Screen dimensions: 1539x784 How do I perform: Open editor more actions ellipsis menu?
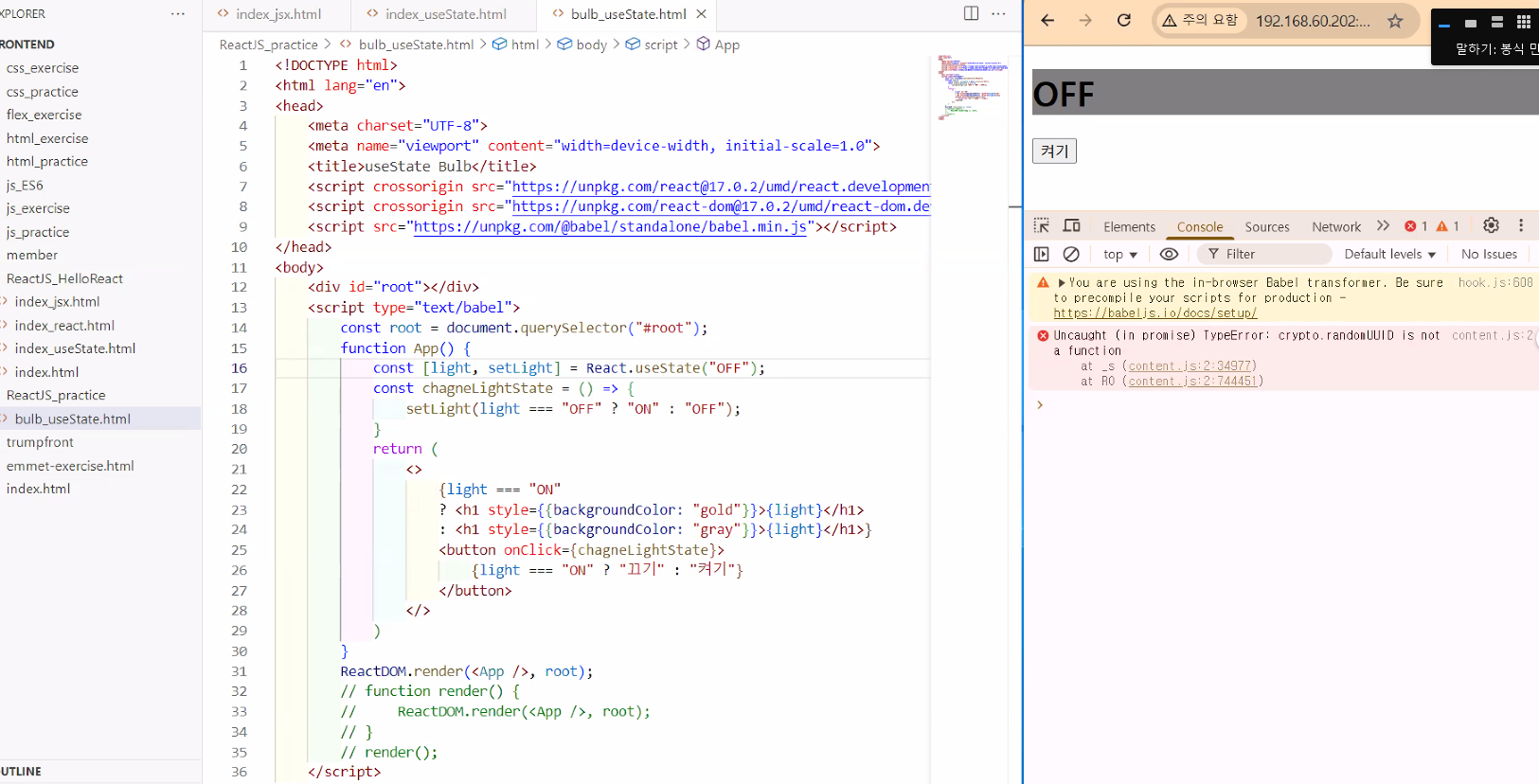pos(998,13)
